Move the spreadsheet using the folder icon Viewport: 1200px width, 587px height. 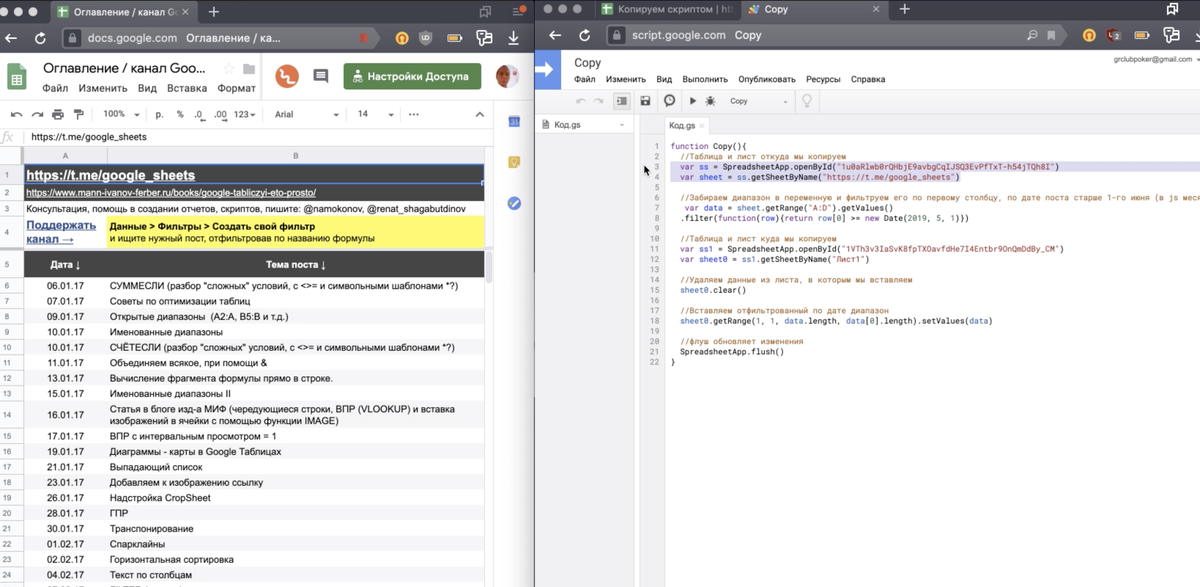[249, 69]
